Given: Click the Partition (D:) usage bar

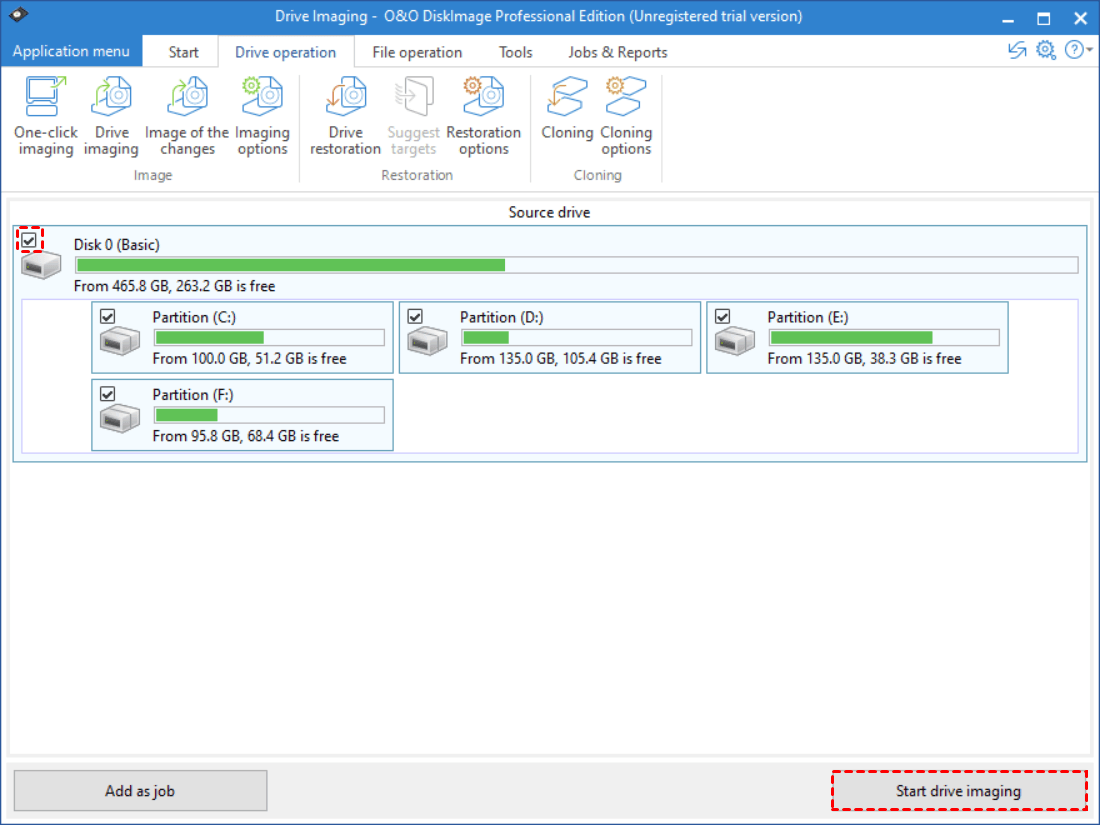Looking at the screenshot, I should [x=577, y=337].
